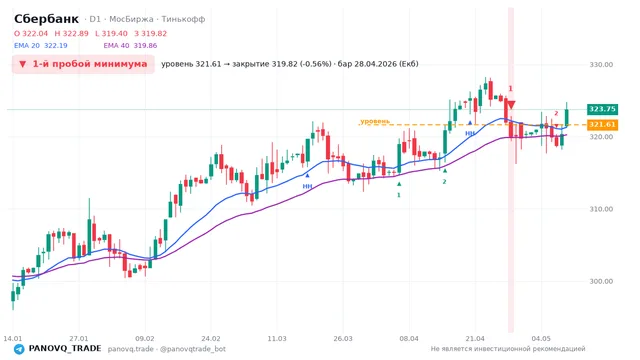Screen dimensions: 640x360
Task: Click the L 319.40 low value
Action: coord(111,33)
